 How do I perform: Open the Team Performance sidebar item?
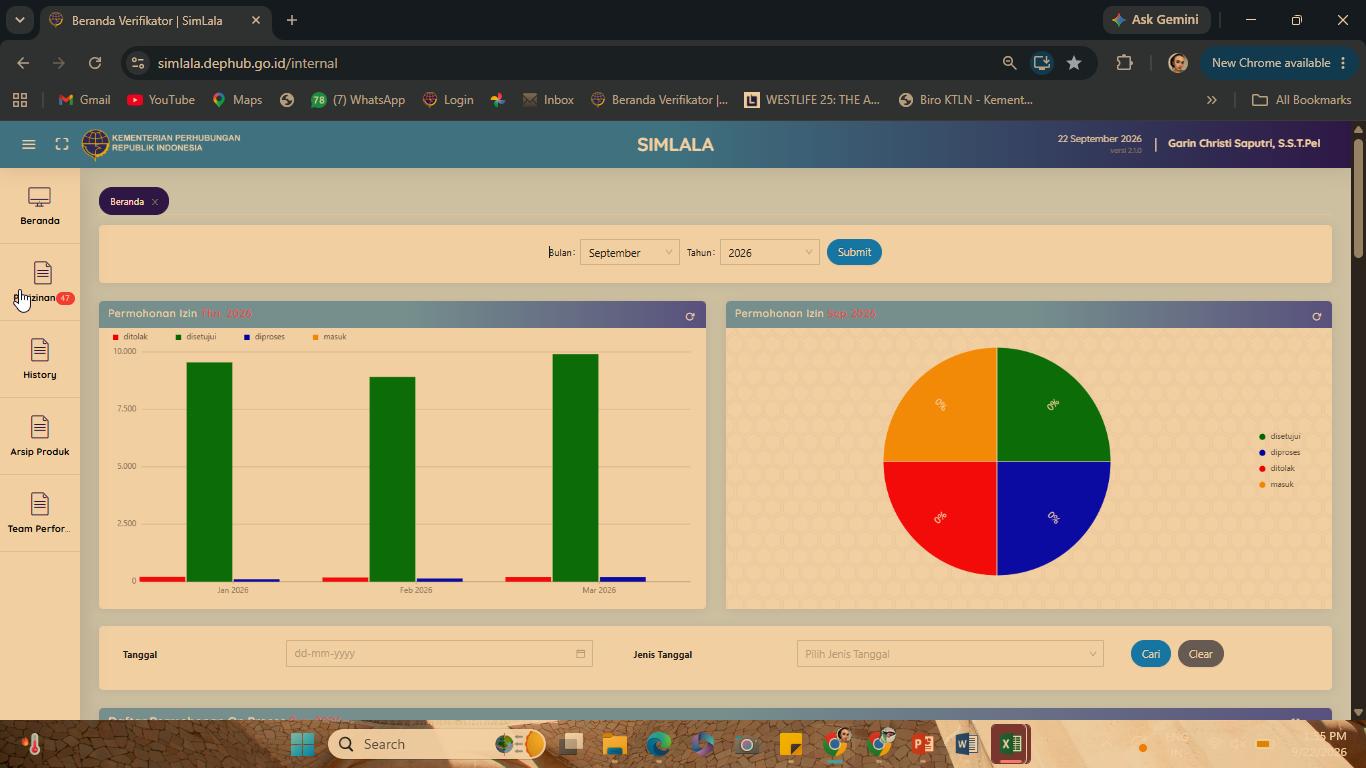point(40,513)
